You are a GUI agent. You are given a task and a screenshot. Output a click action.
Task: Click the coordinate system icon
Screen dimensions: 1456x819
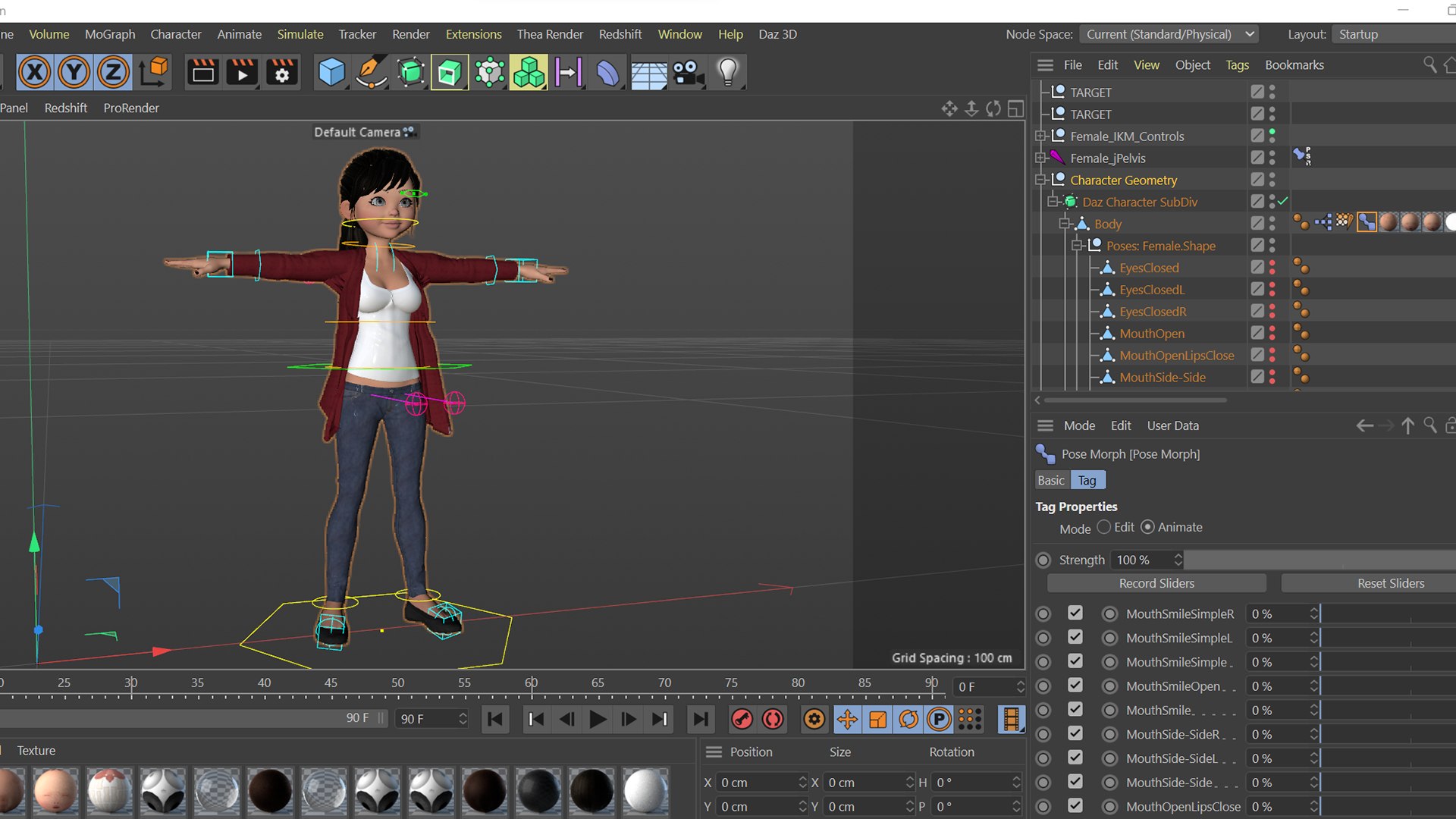(x=154, y=73)
